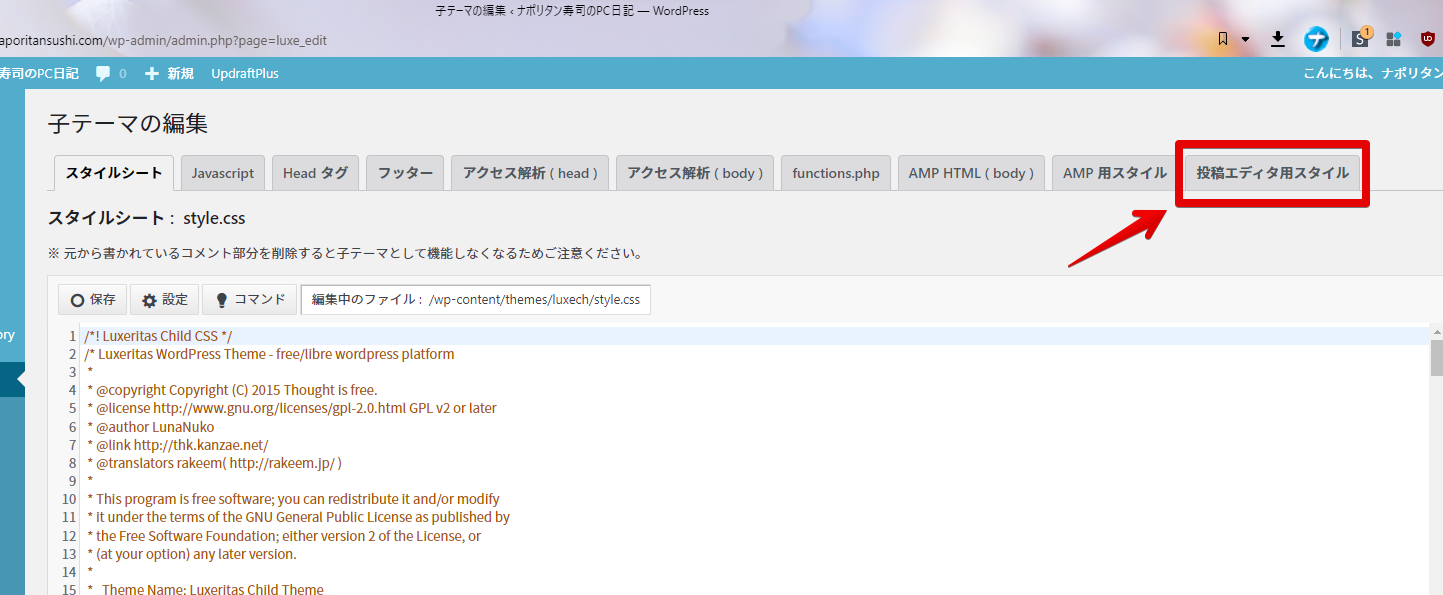Click the @link thk.kanzae.net line
Screen dimensions: 1443x595
(x=177, y=445)
